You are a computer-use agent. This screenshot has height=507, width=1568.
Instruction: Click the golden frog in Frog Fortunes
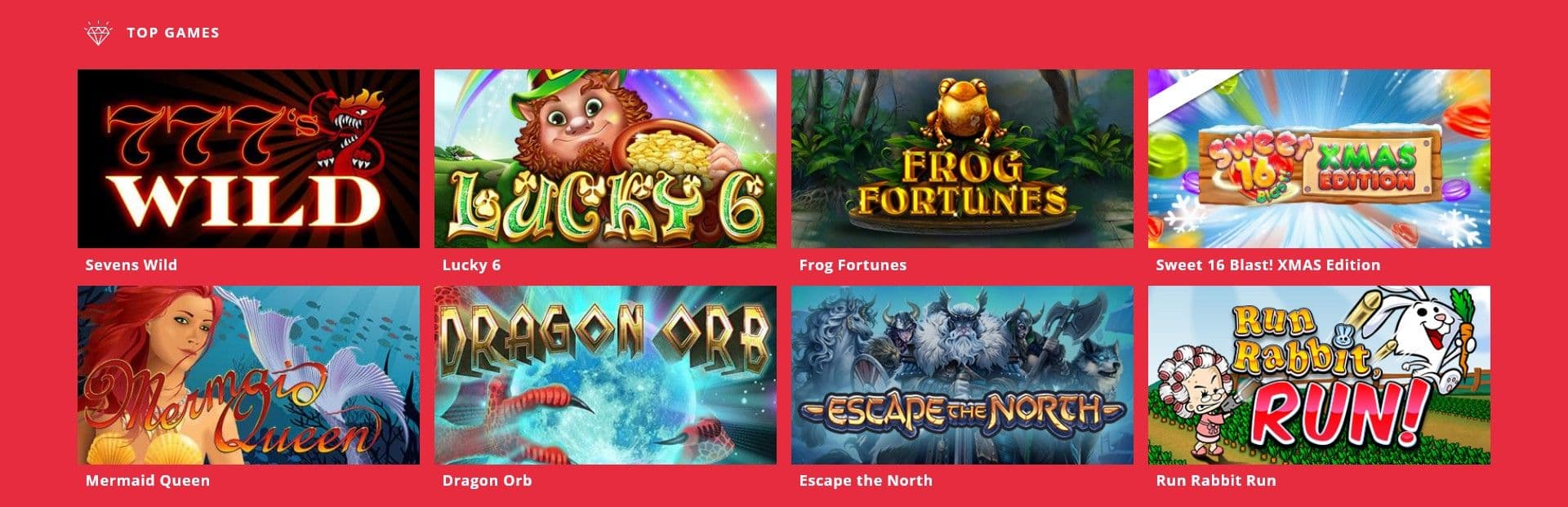coord(960,113)
